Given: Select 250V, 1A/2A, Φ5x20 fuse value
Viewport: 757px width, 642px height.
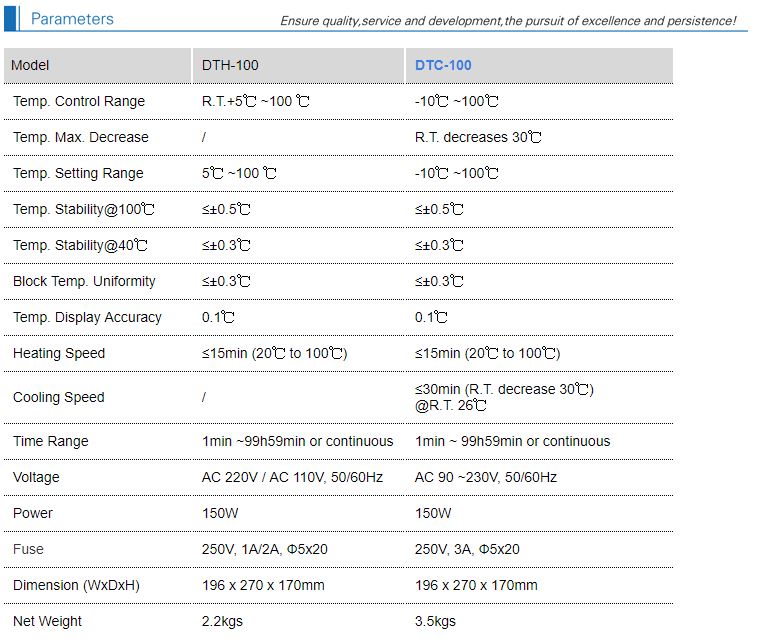Looking at the screenshot, I should click(x=265, y=549).
